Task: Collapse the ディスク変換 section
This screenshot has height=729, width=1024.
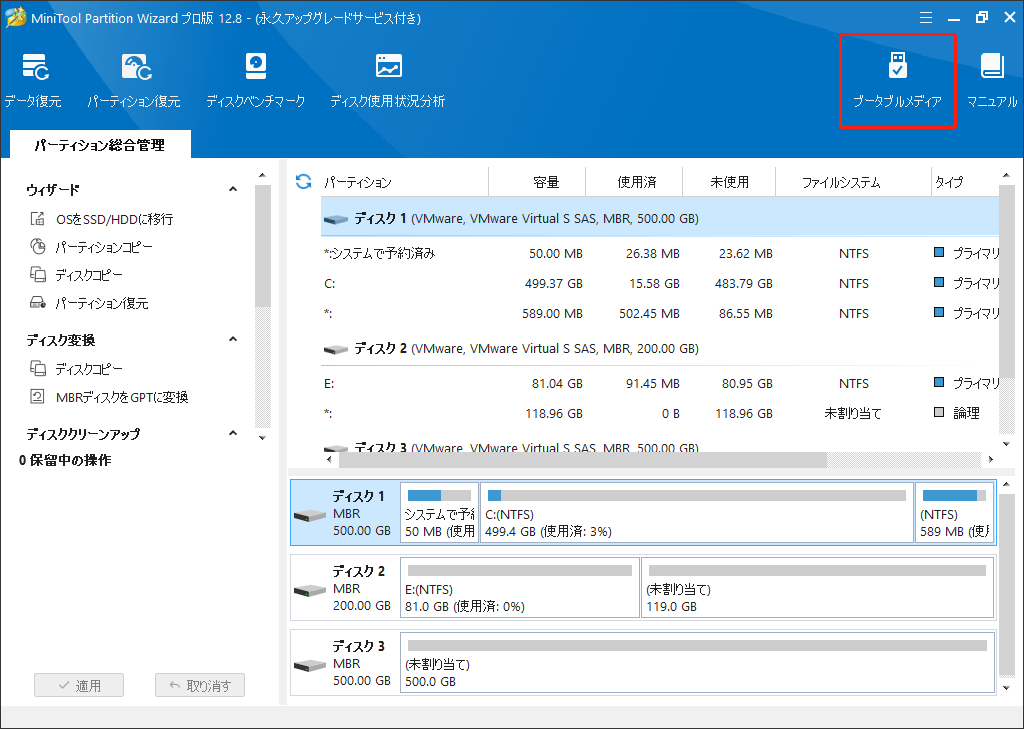Action: coord(233,340)
